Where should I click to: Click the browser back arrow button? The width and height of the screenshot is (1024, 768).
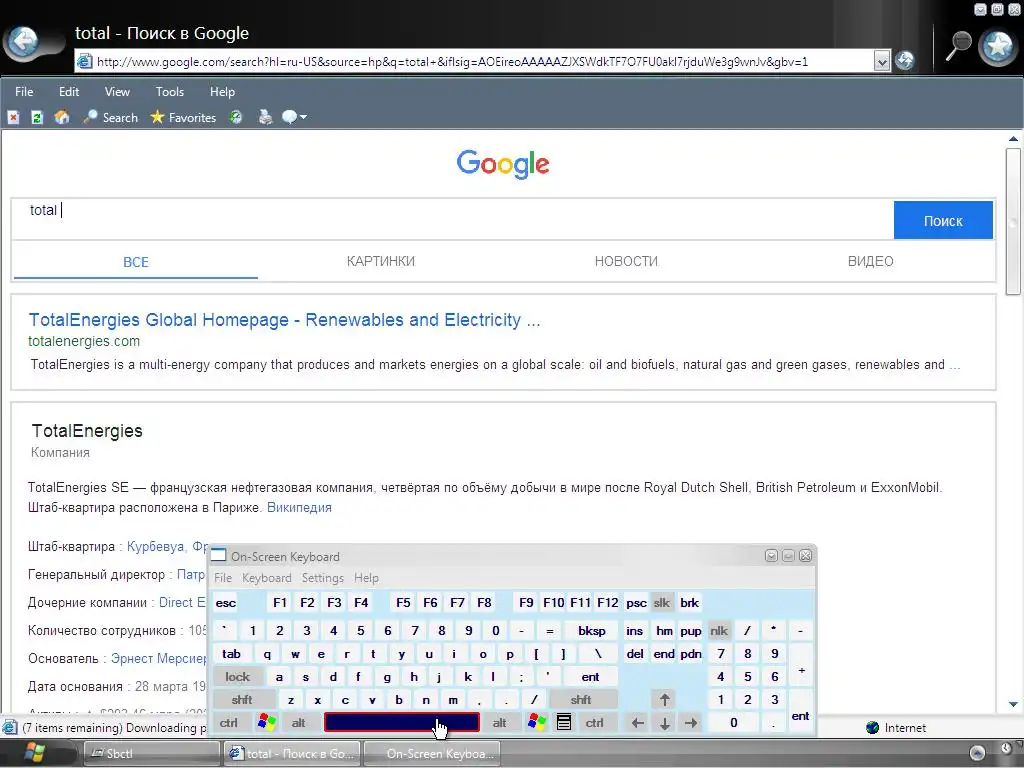[25, 42]
